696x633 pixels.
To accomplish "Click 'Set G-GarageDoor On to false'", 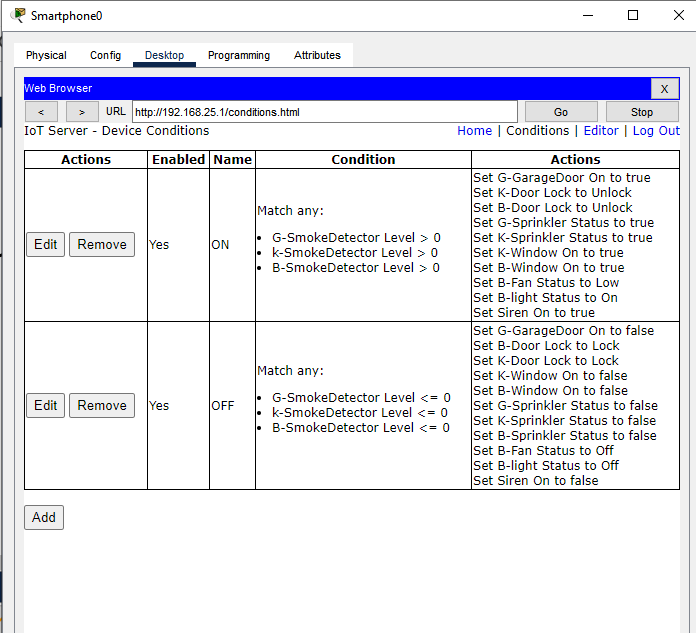I will tap(563, 331).
